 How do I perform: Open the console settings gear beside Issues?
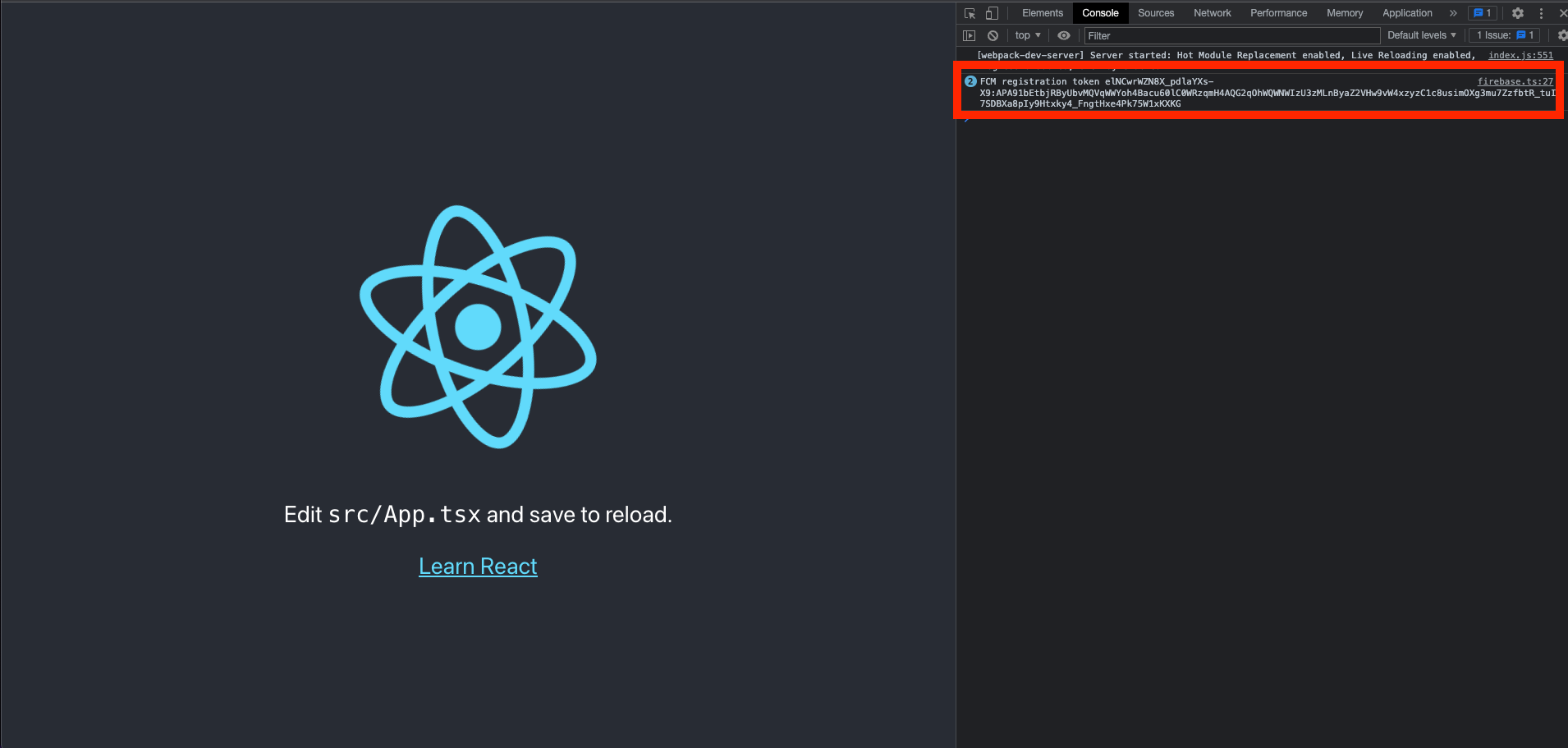1560,35
